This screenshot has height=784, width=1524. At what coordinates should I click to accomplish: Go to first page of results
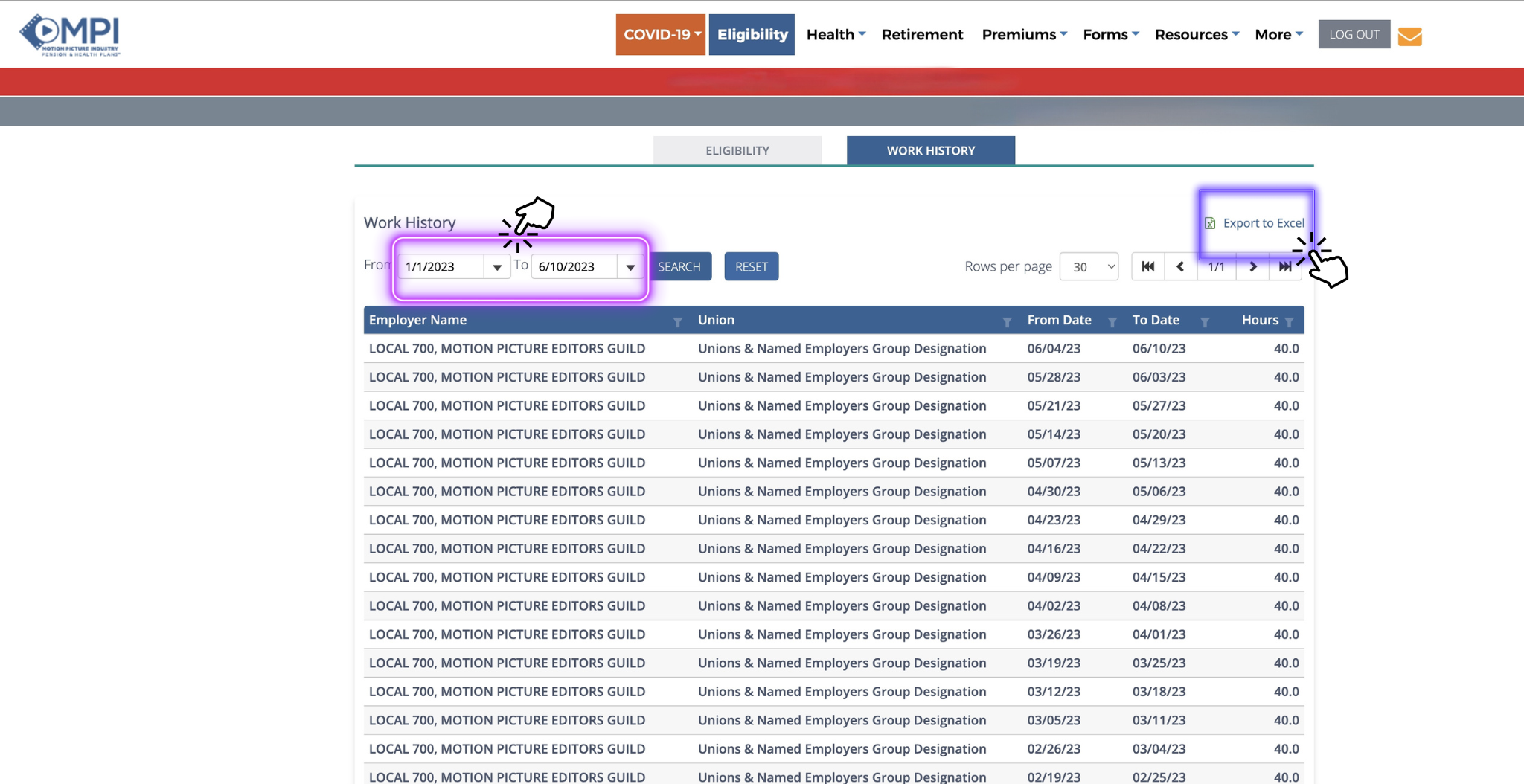(x=1148, y=266)
